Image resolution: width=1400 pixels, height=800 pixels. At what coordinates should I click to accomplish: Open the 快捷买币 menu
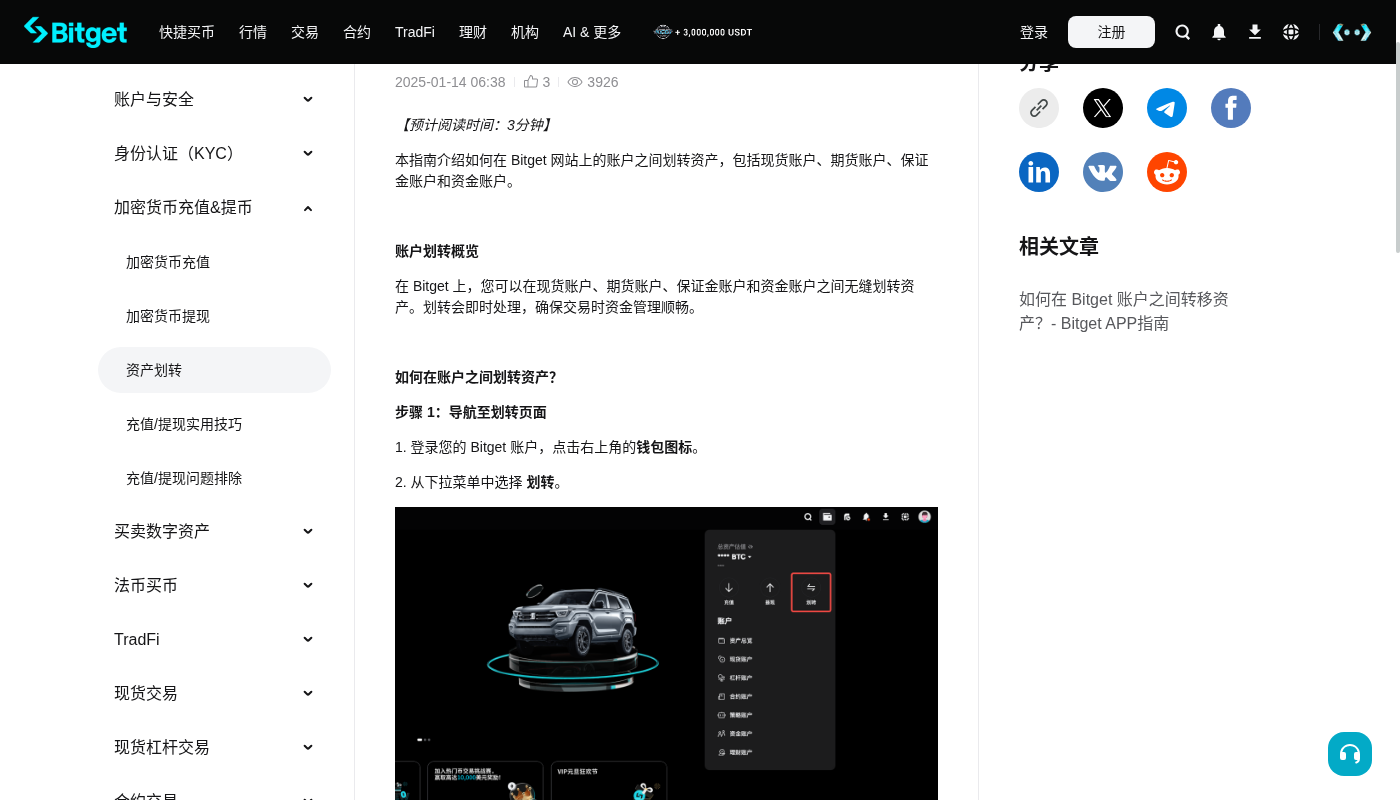pos(187,32)
